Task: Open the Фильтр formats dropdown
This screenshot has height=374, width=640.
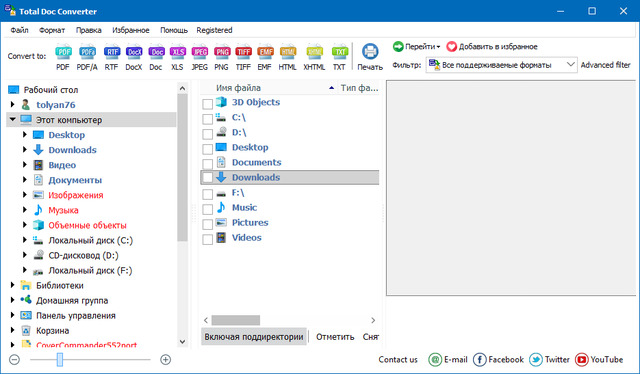Action: [x=502, y=65]
